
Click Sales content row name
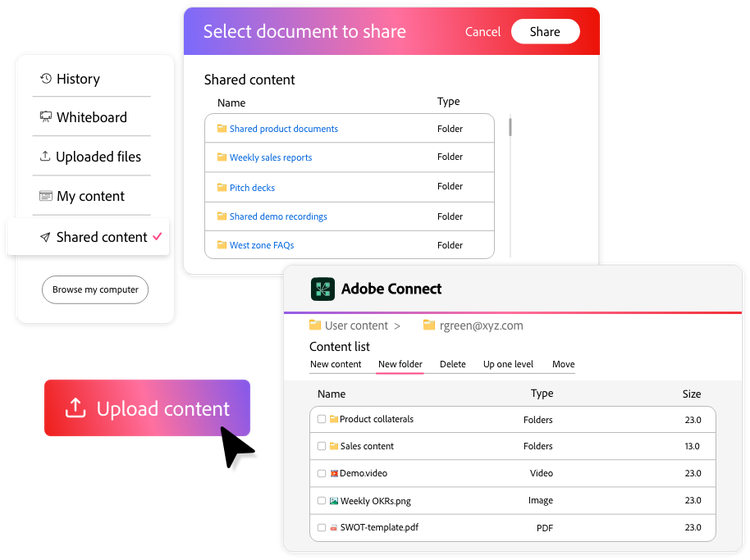367,446
